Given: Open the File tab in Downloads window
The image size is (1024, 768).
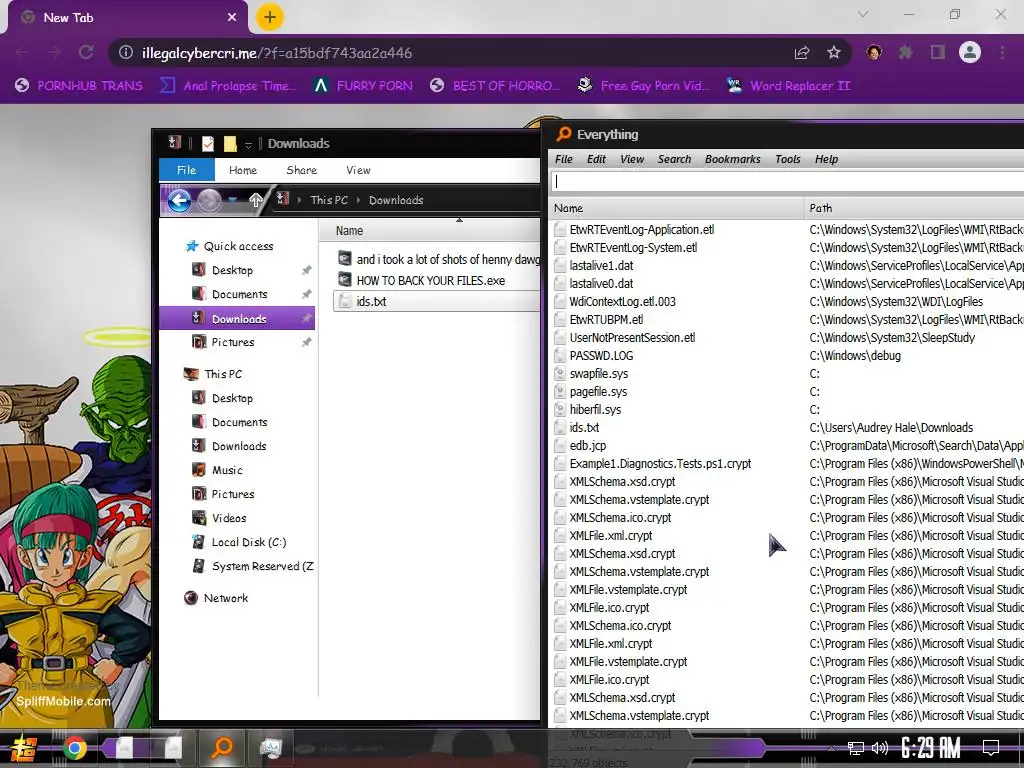Looking at the screenshot, I should click(x=187, y=170).
